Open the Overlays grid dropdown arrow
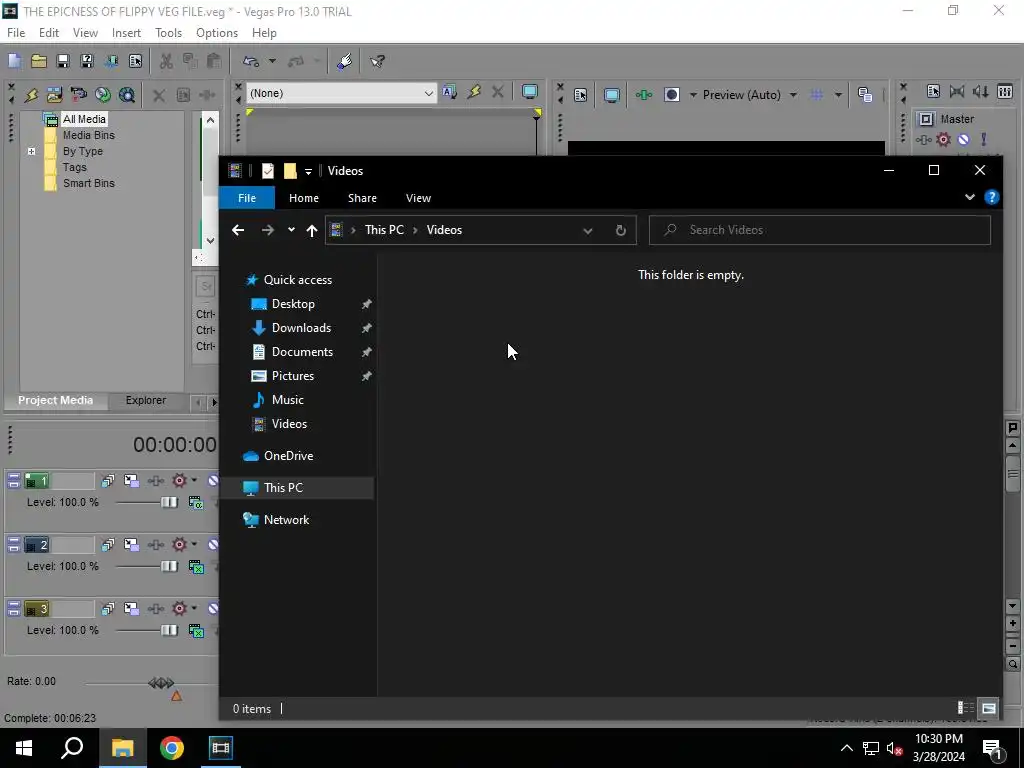The image size is (1024, 768). (838, 95)
